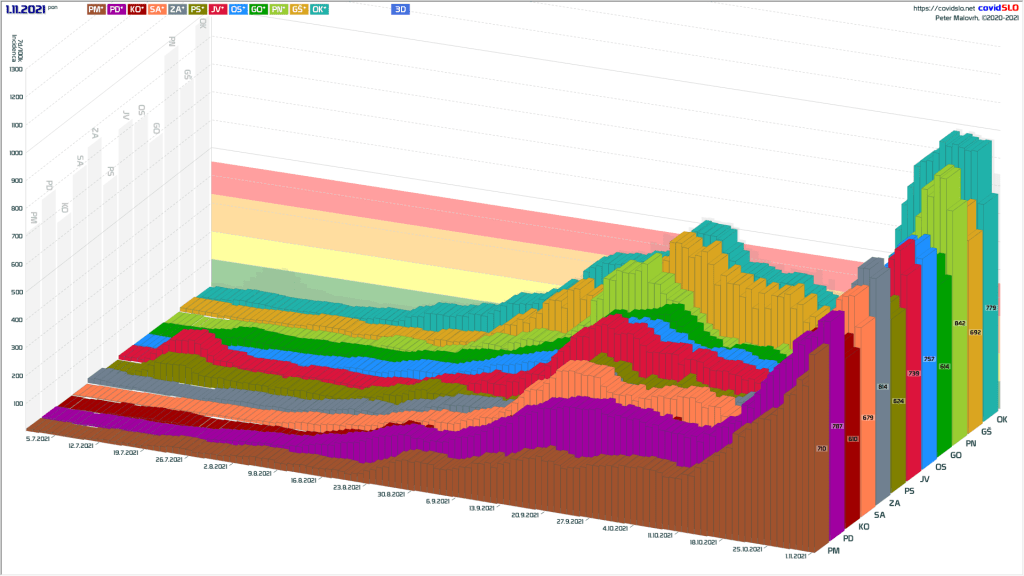The height and width of the screenshot is (576, 1024).
Task: Click the covidSLO logo text
Action: point(997,7)
